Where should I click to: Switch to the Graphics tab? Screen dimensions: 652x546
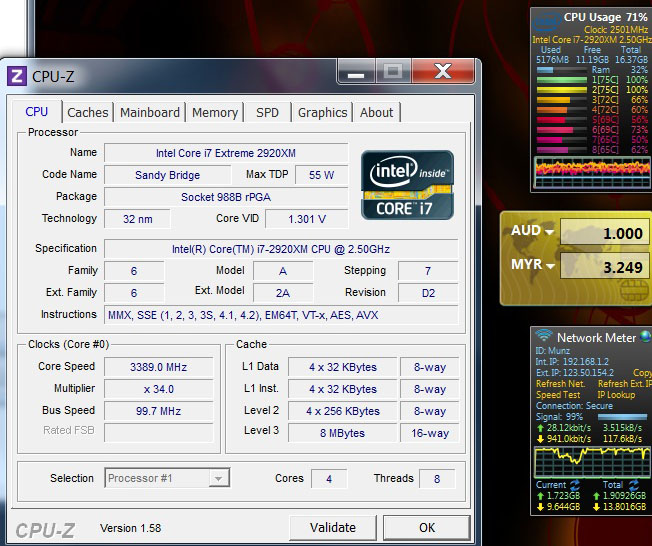(x=323, y=112)
